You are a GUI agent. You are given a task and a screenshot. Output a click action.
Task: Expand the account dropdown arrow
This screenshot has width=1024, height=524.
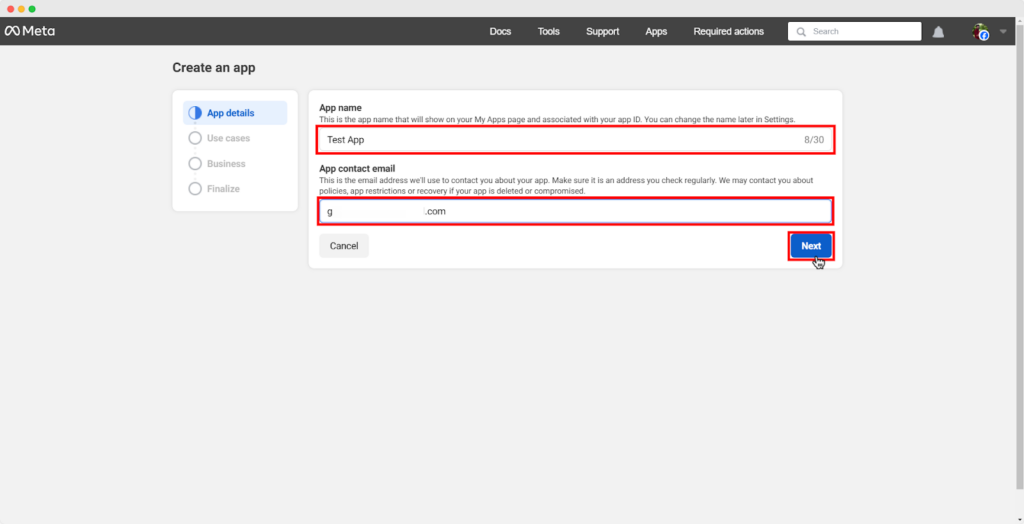1003,32
